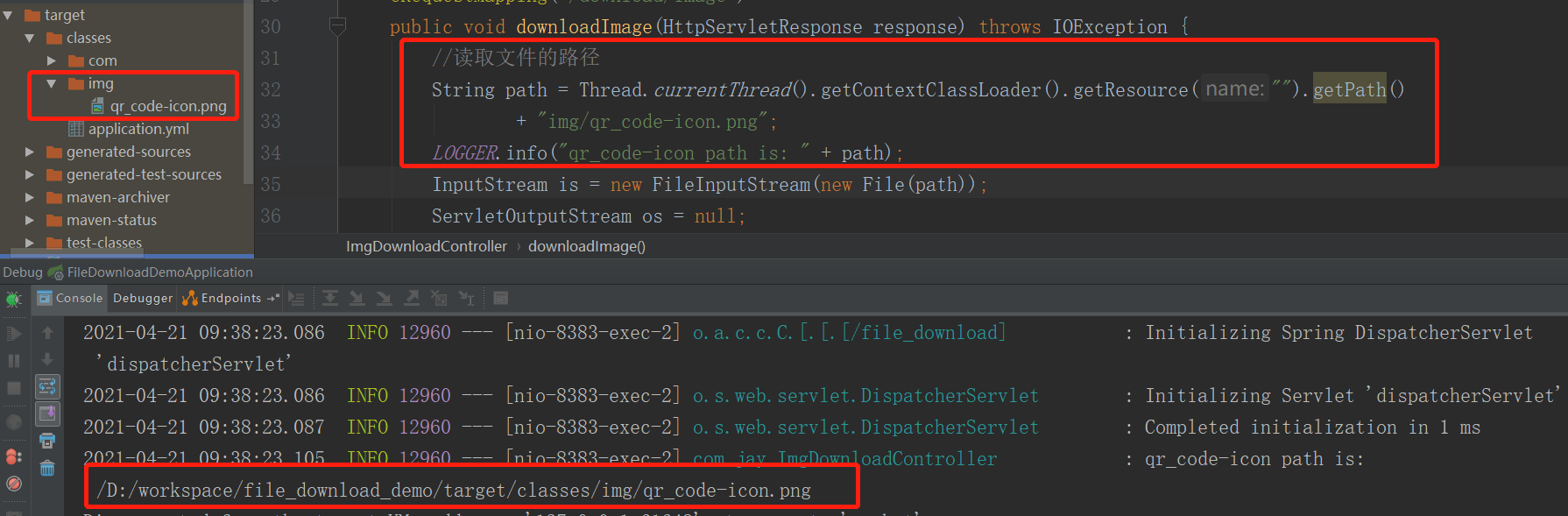Jump up the stack trace with up arrow
This screenshot has width=1568, height=516.
pyautogui.click(x=47, y=333)
